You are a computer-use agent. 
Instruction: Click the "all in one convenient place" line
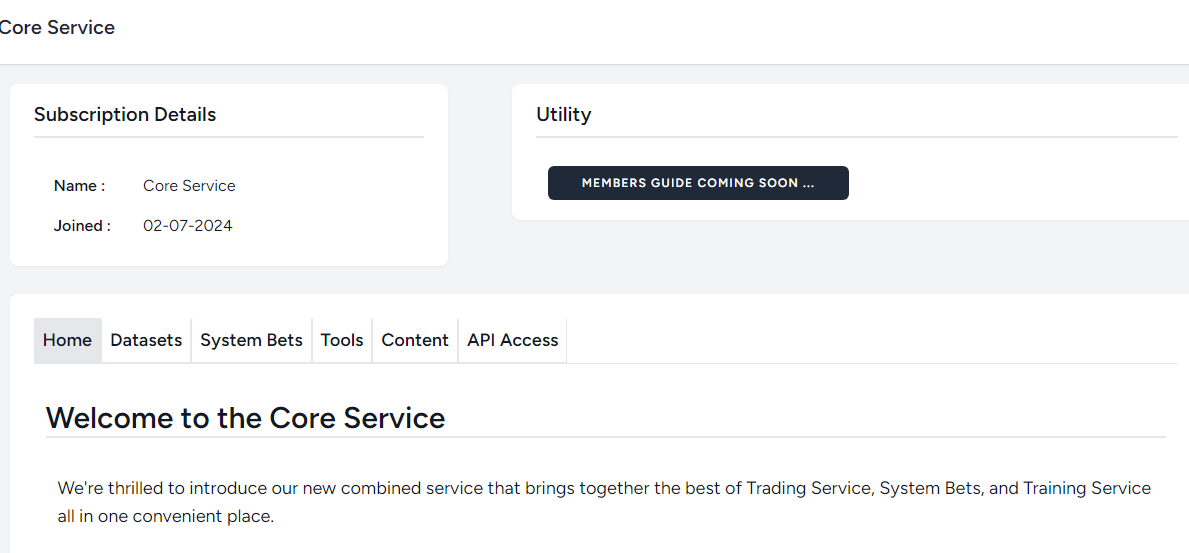[x=165, y=517]
